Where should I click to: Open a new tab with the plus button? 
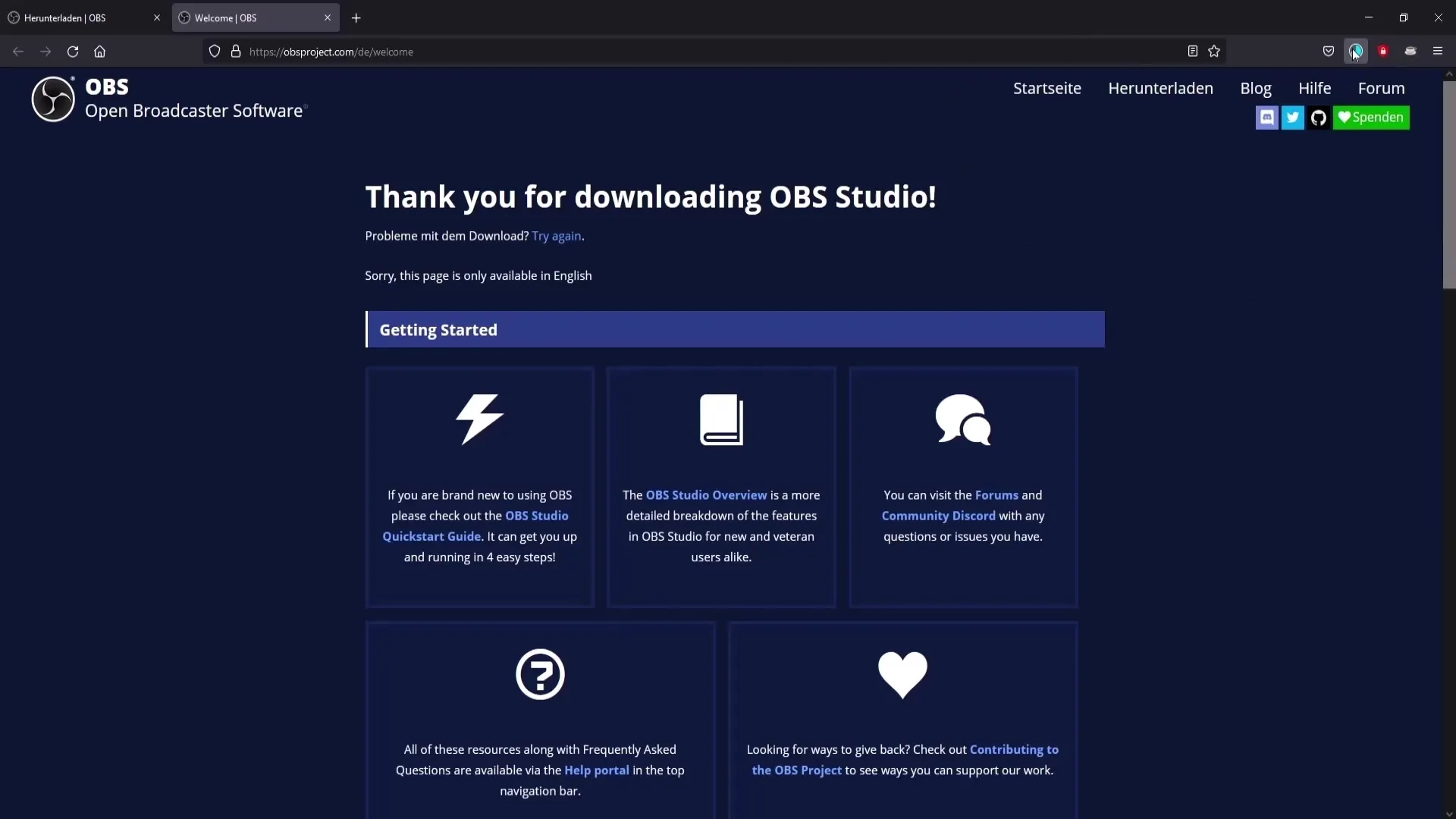coord(356,18)
